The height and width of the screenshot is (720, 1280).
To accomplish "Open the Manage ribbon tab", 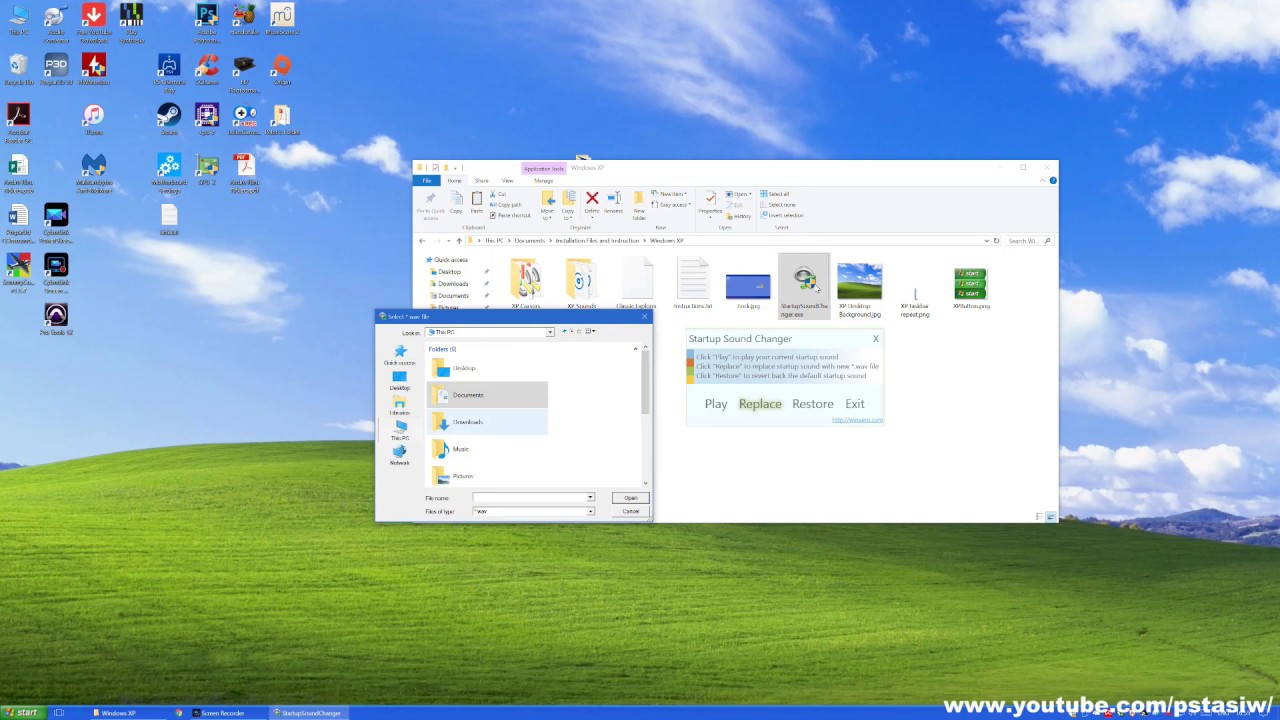I will point(543,181).
